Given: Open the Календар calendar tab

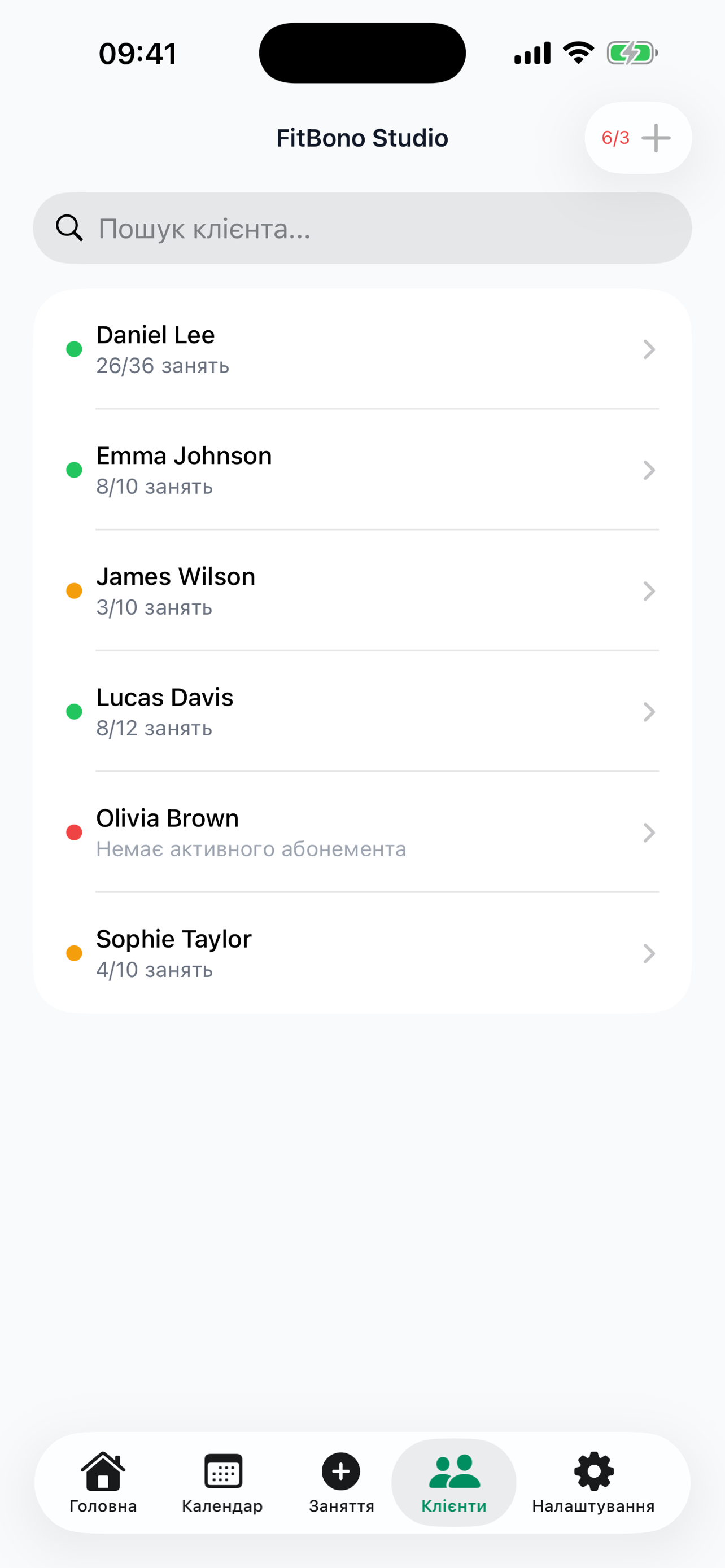Looking at the screenshot, I should coord(223,1472).
